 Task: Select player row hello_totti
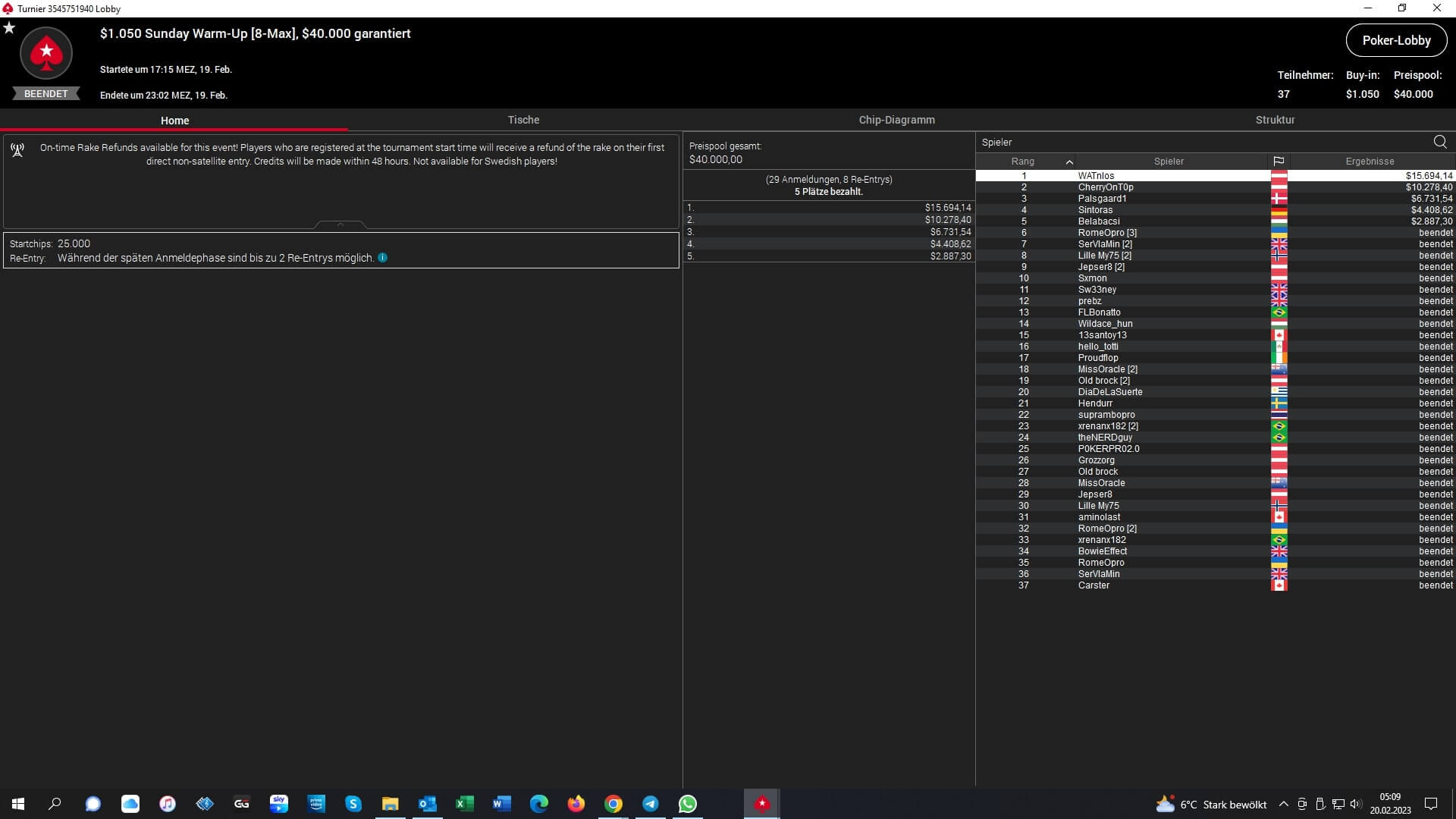tap(1215, 347)
